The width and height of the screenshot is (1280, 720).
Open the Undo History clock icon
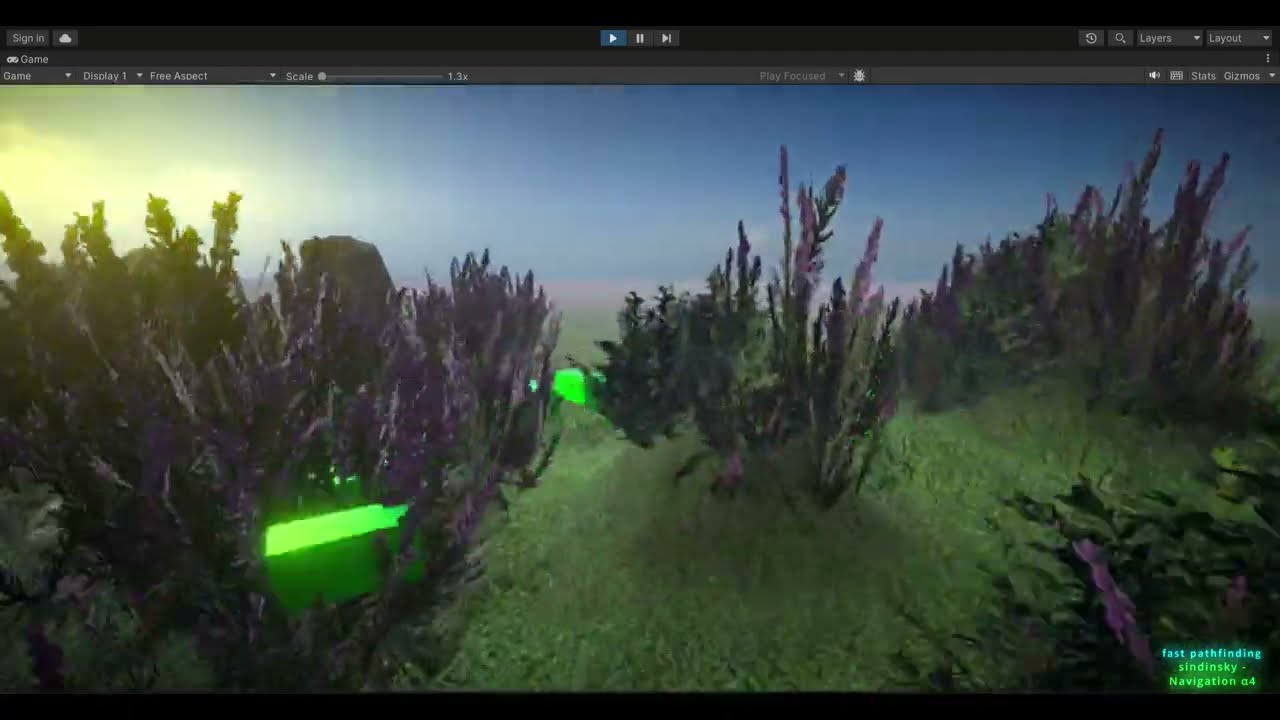[x=1091, y=38]
